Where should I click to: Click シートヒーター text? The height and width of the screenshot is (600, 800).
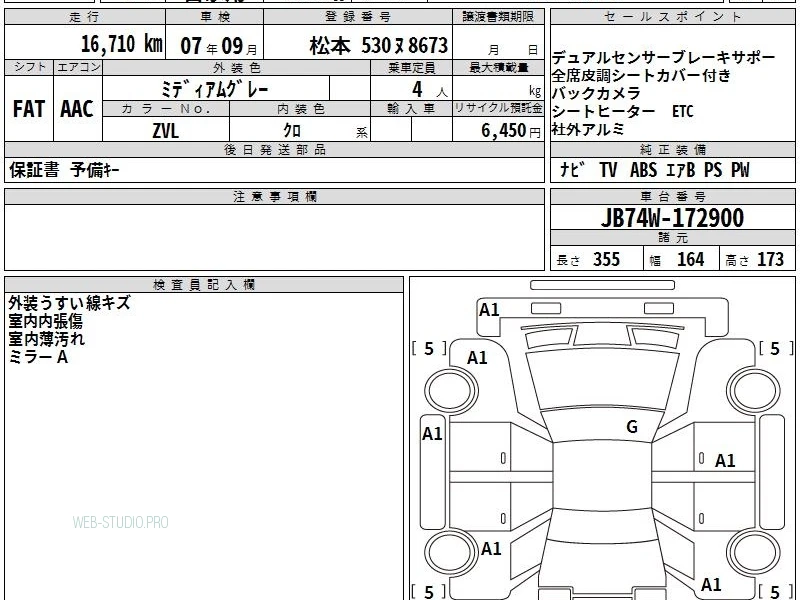603,111
